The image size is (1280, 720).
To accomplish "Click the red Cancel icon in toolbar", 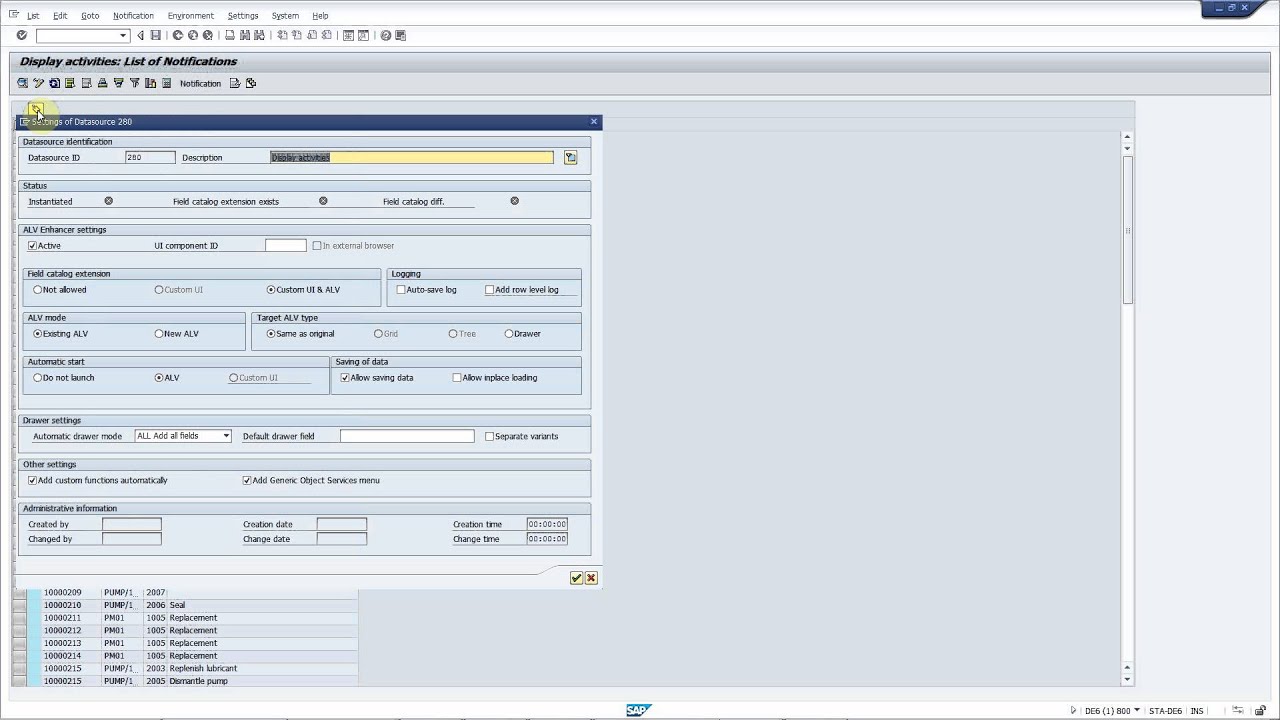I will [208, 35].
